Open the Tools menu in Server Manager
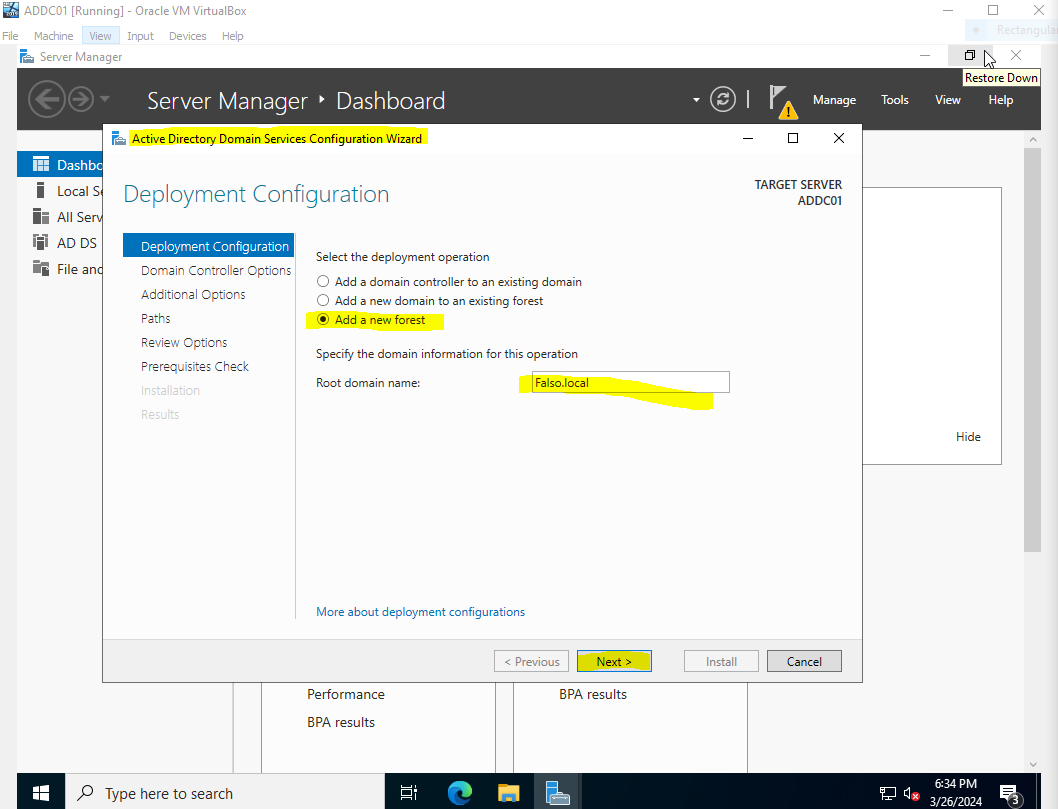The width and height of the screenshot is (1058, 809). tap(894, 100)
